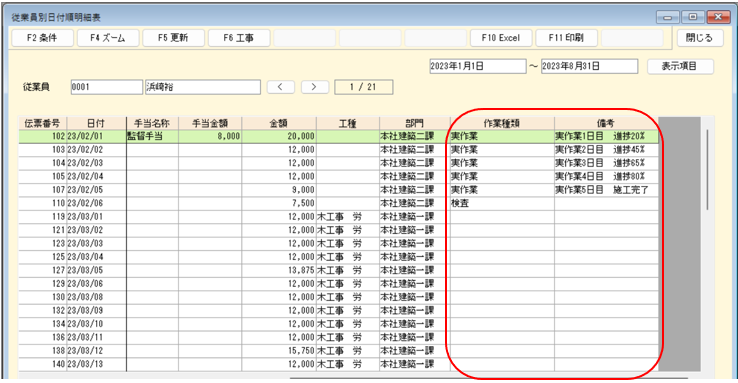The image size is (738, 383).
Task: Go to next employee with > button
Action: pyautogui.click(x=314, y=87)
